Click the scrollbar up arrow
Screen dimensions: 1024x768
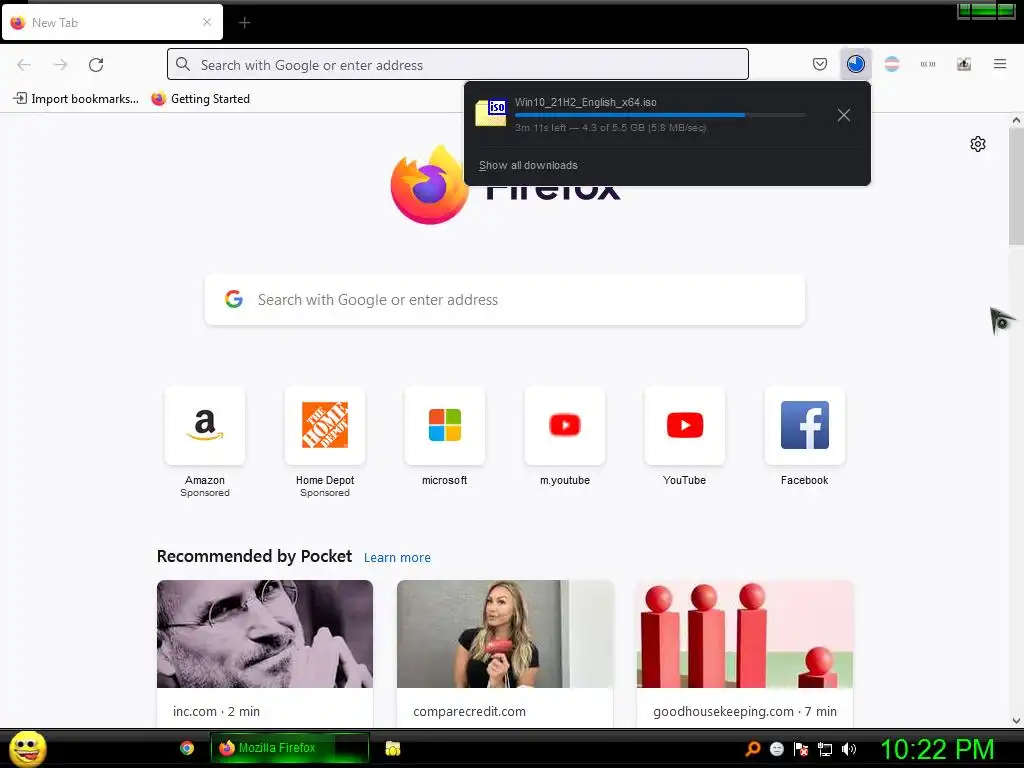point(1016,120)
